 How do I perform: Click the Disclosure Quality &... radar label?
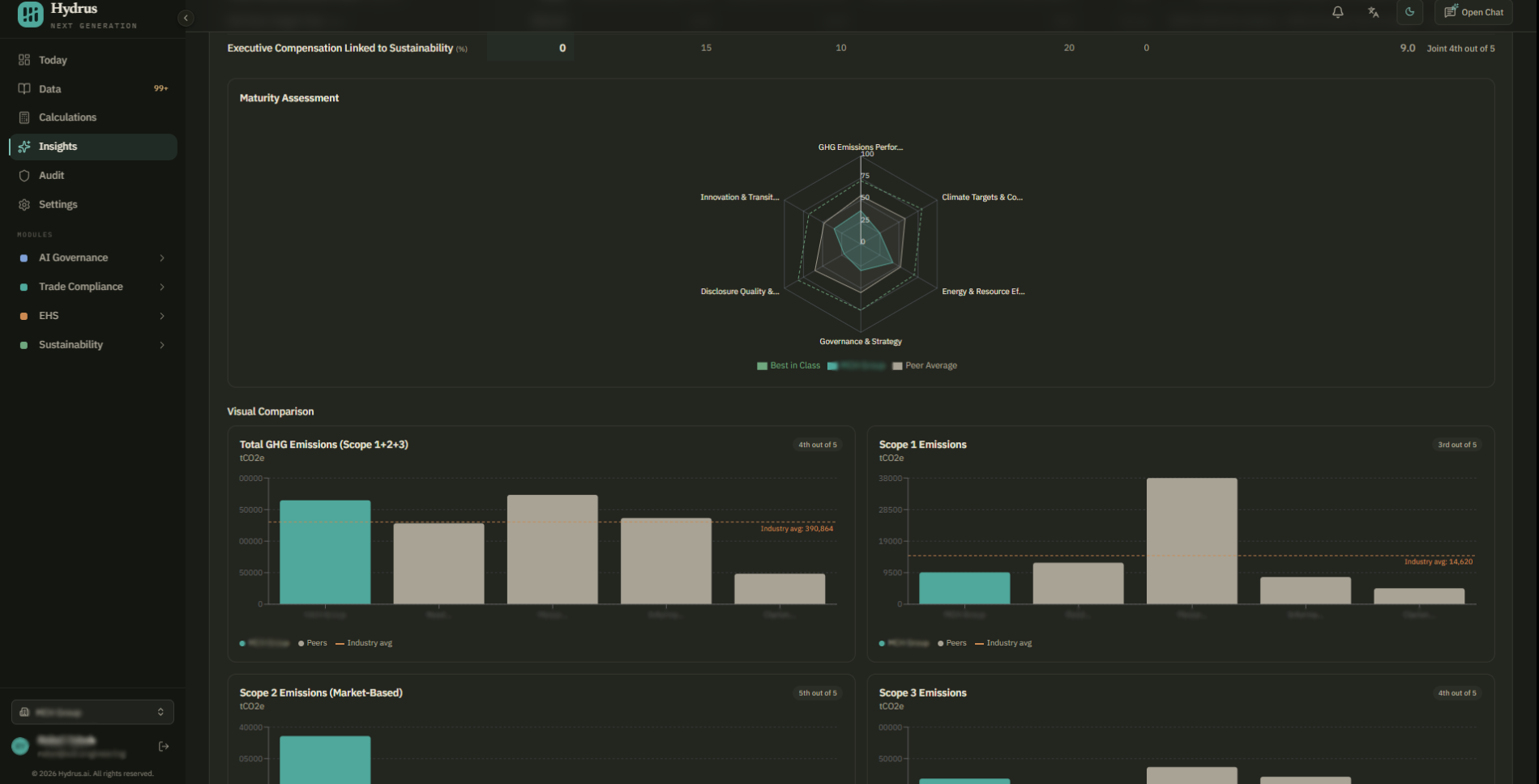tap(740, 292)
